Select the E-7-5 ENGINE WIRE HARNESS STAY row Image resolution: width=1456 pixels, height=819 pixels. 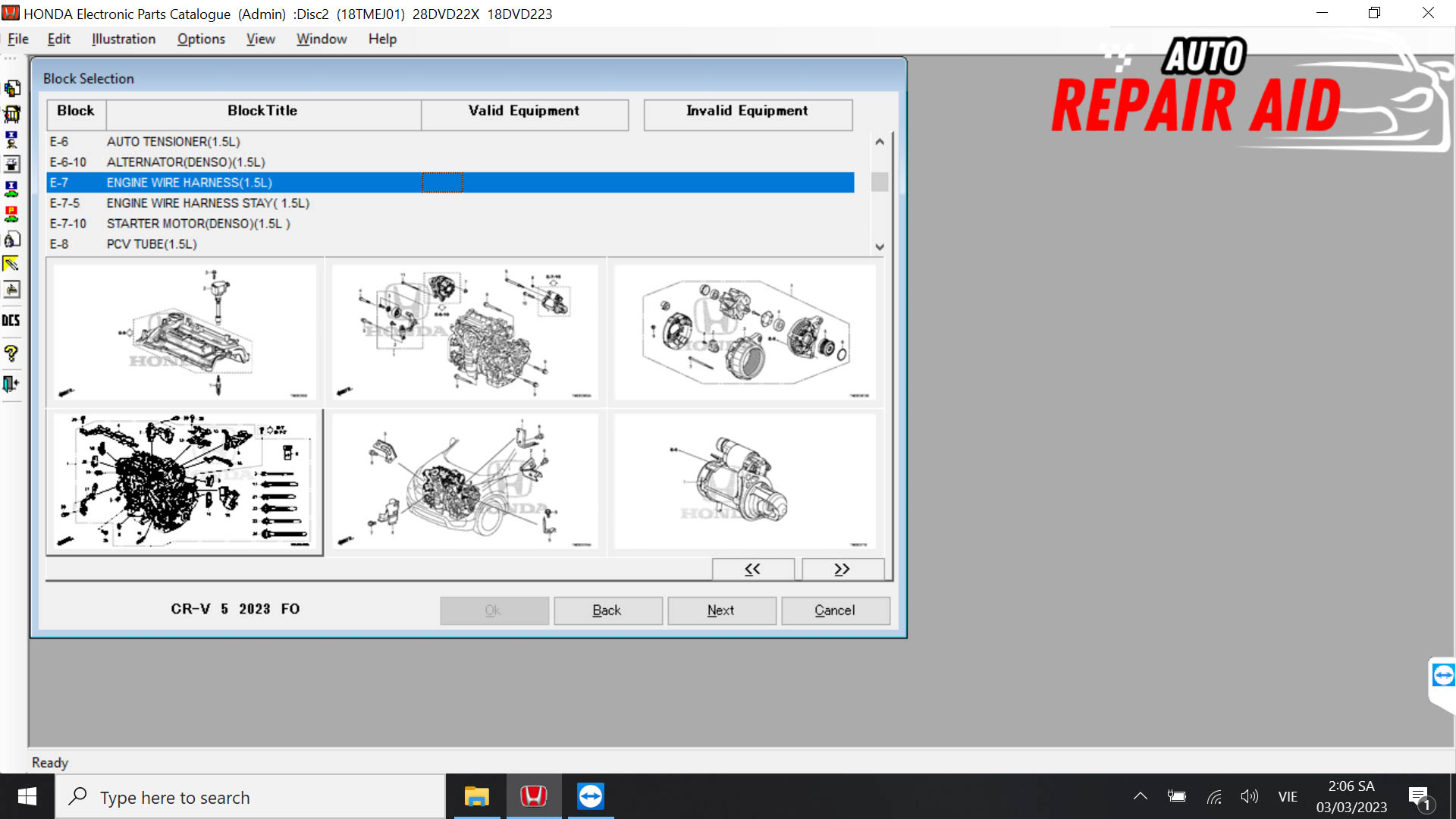coord(450,203)
